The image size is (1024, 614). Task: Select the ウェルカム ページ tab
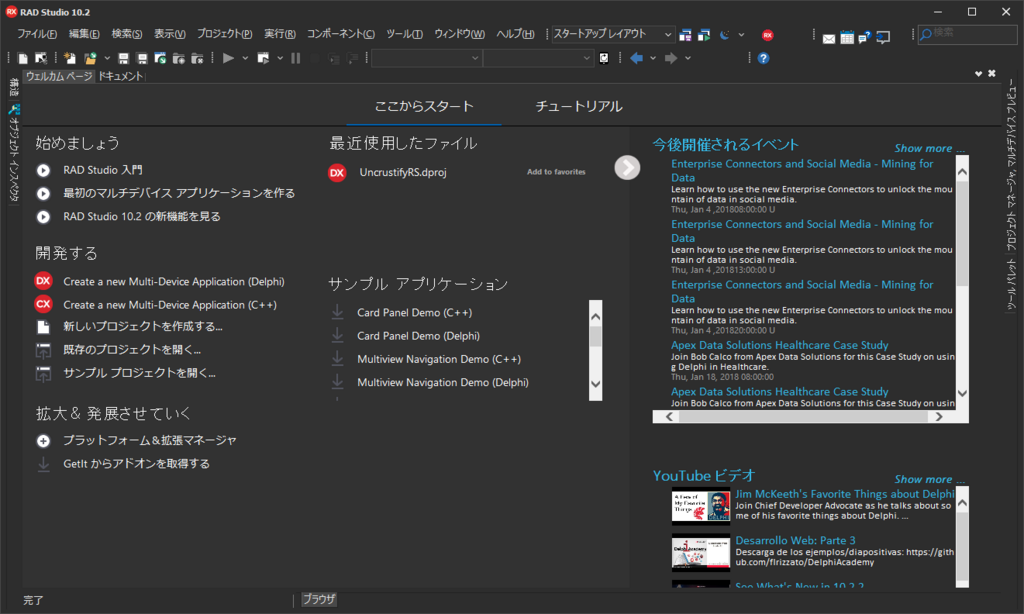(59, 76)
